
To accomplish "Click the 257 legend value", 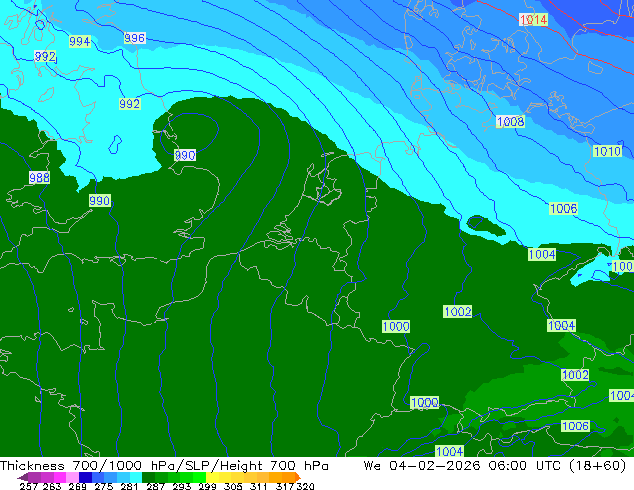I will point(29,486).
